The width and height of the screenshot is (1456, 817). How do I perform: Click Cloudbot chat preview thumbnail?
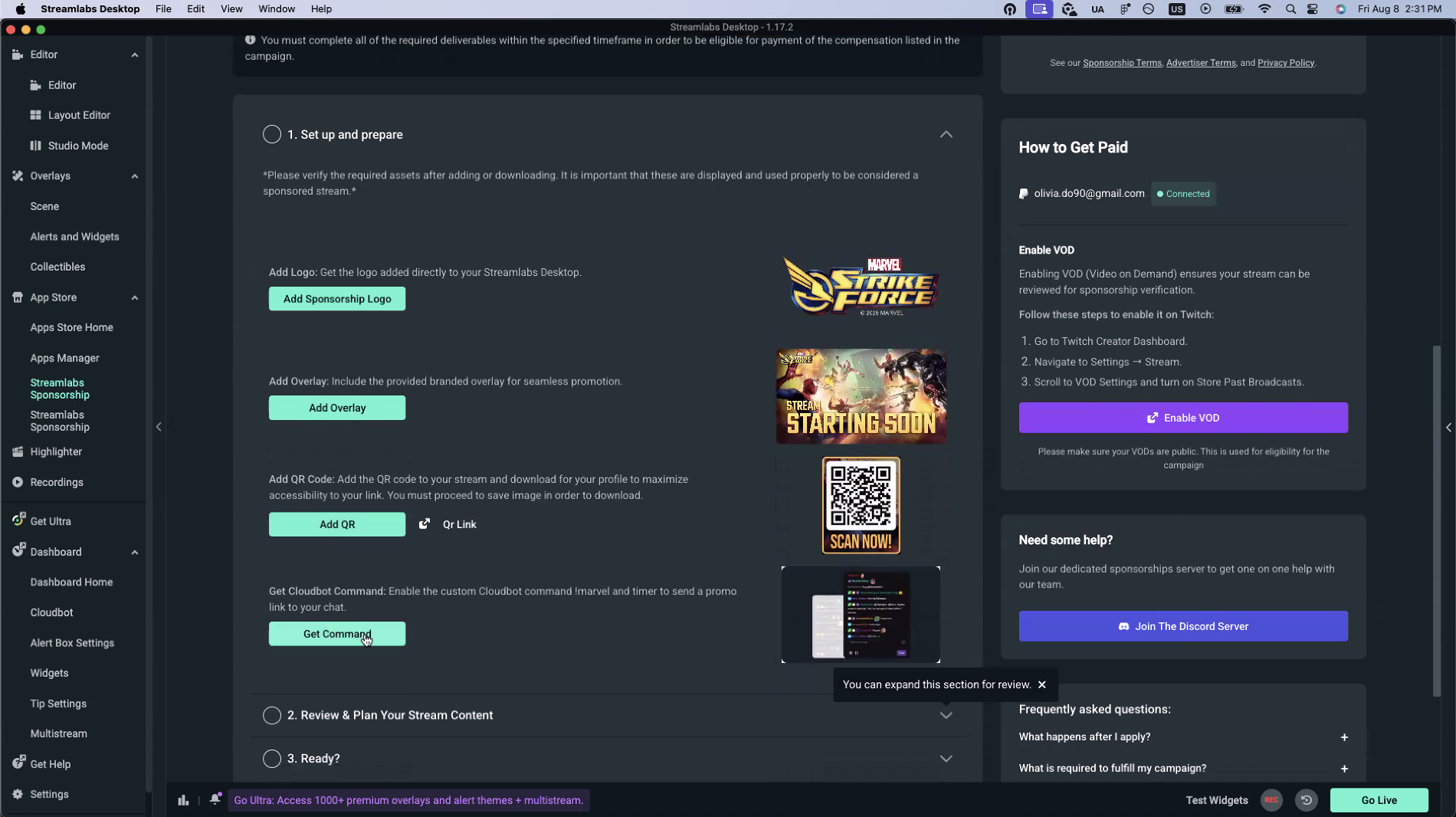pyautogui.click(x=861, y=615)
